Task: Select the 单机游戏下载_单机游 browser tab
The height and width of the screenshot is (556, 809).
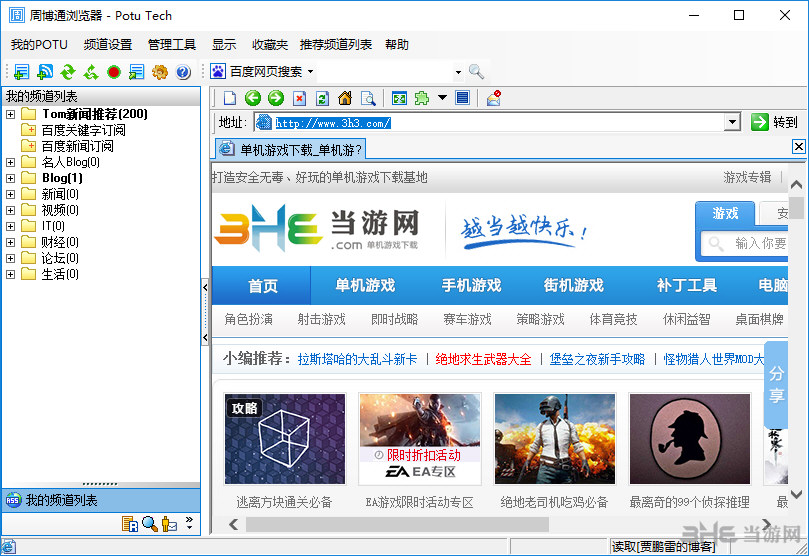Action: [x=291, y=150]
